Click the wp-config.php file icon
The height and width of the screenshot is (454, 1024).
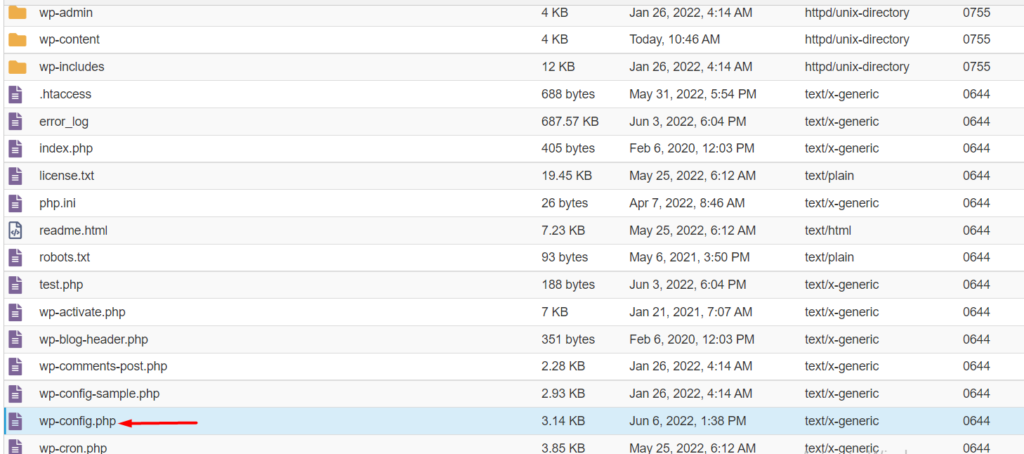(x=15, y=421)
